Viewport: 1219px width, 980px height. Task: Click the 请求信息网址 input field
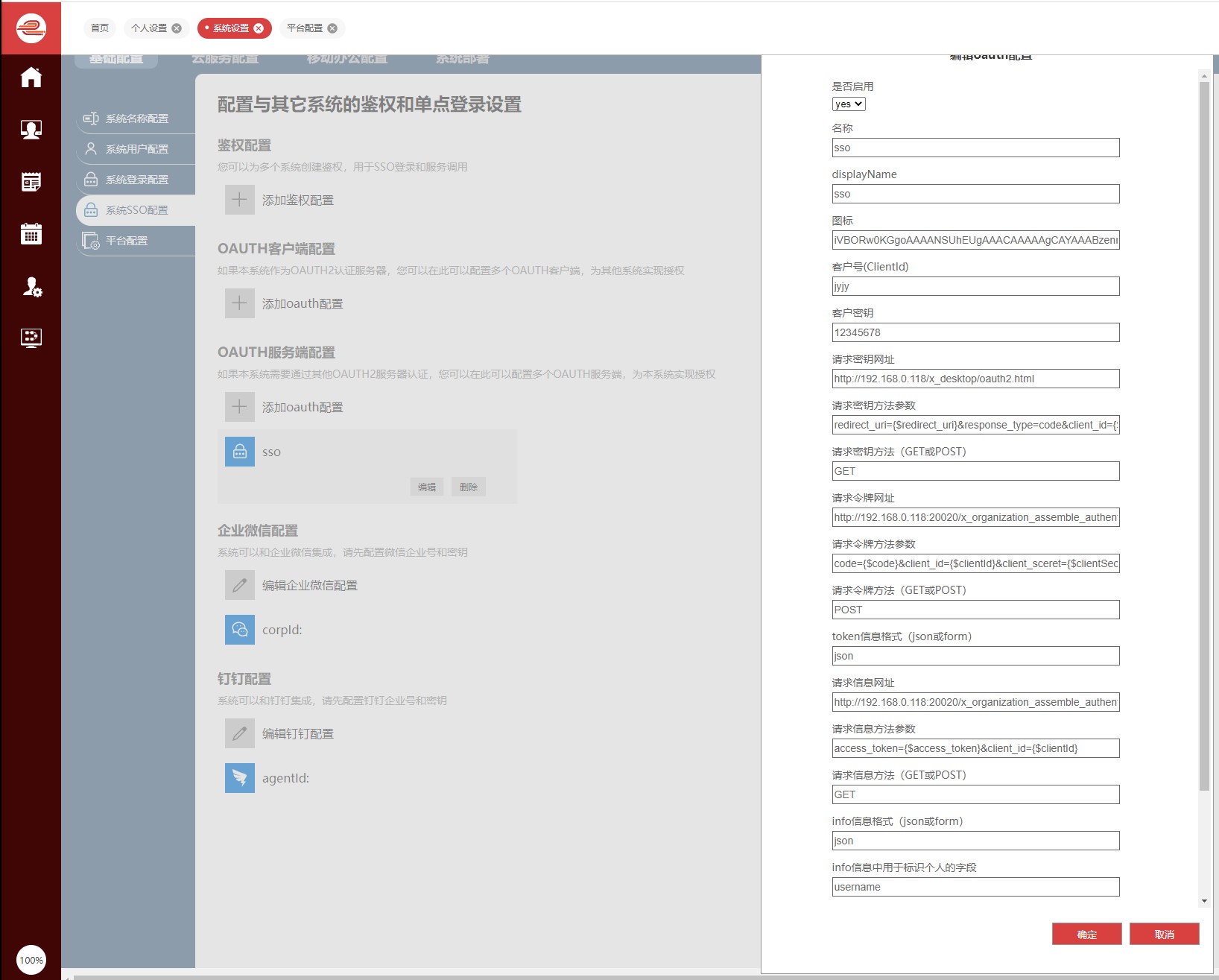975,702
